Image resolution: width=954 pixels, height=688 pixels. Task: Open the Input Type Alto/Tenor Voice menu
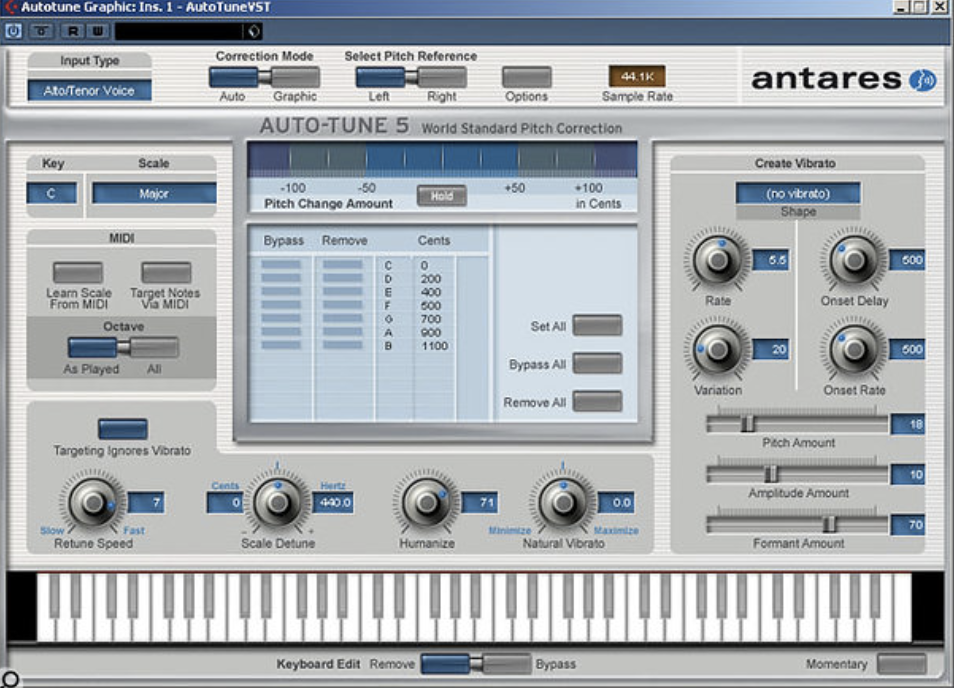tap(89, 91)
